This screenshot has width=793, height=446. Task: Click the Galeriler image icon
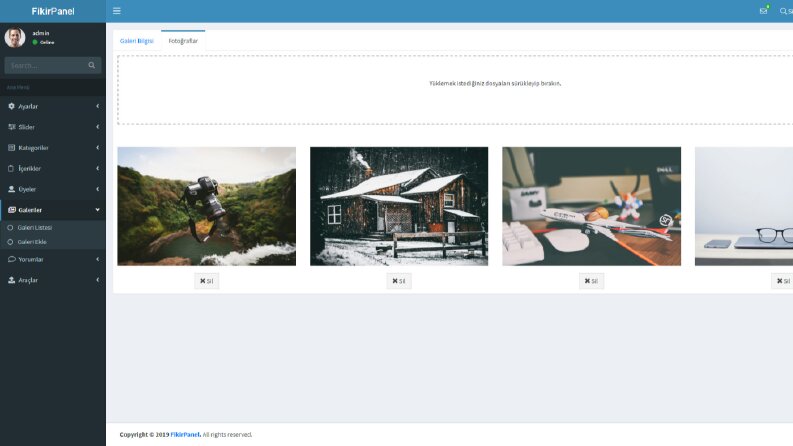12,210
